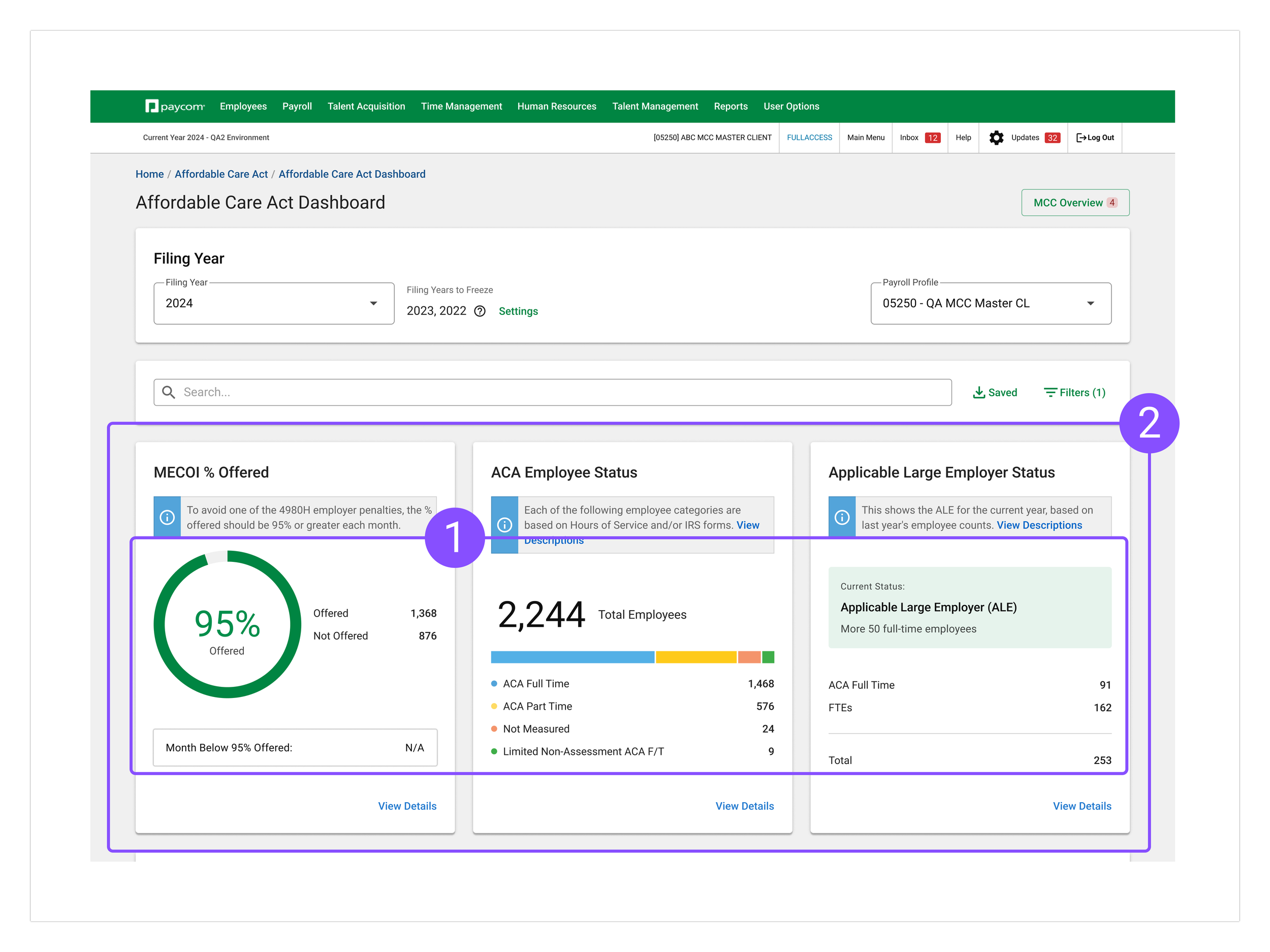Open the settings gear icon
Image resolution: width=1270 pixels, height=952 pixels.
click(x=996, y=138)
